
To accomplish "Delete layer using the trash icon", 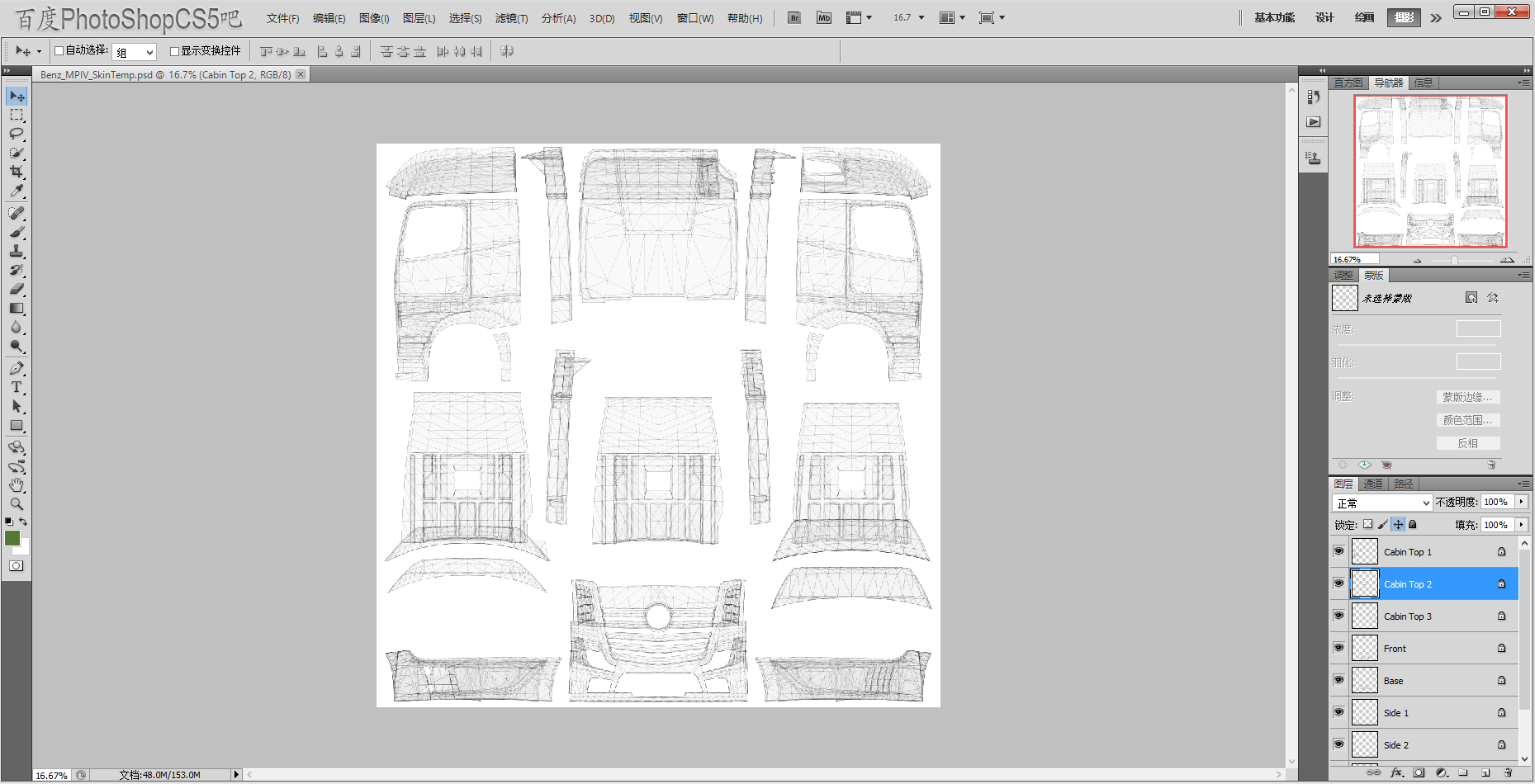I will 1508,773.
